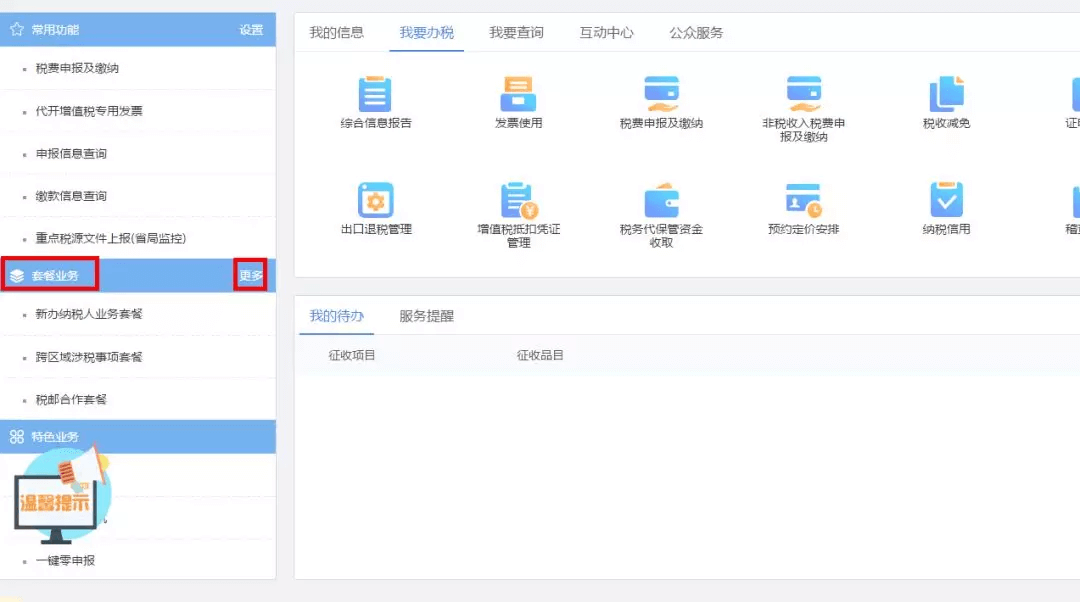Click 套餐业务 section title
The image size is (1080, 602).
[55, 276]
